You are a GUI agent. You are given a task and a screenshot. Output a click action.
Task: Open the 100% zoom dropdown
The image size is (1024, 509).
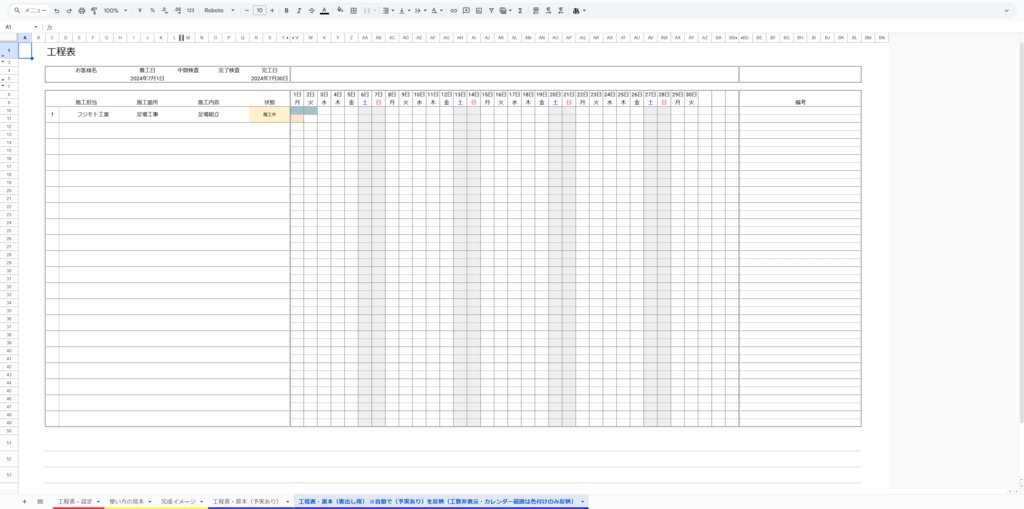click(116, 11)
